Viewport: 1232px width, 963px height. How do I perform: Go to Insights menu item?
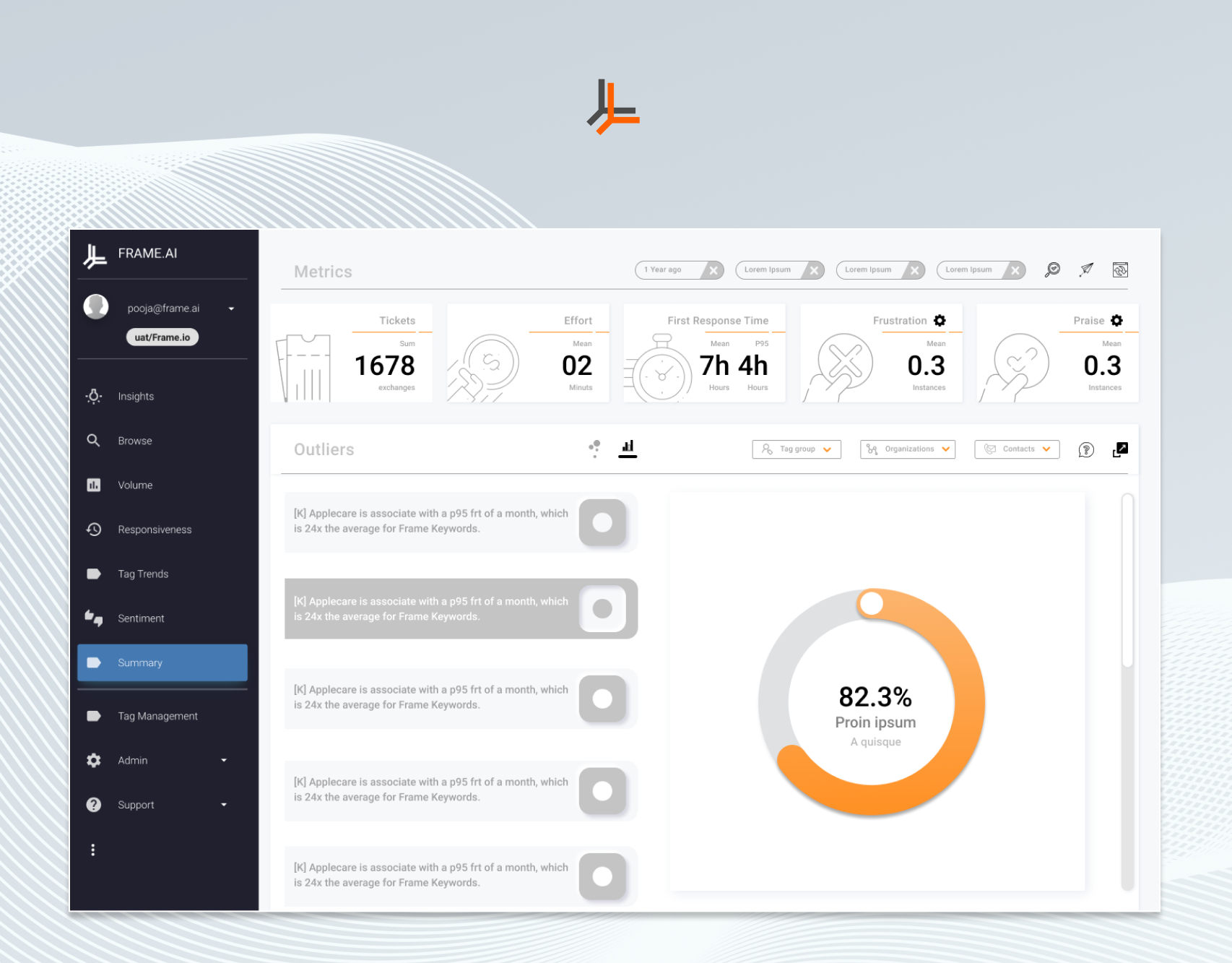click(162, 396)
